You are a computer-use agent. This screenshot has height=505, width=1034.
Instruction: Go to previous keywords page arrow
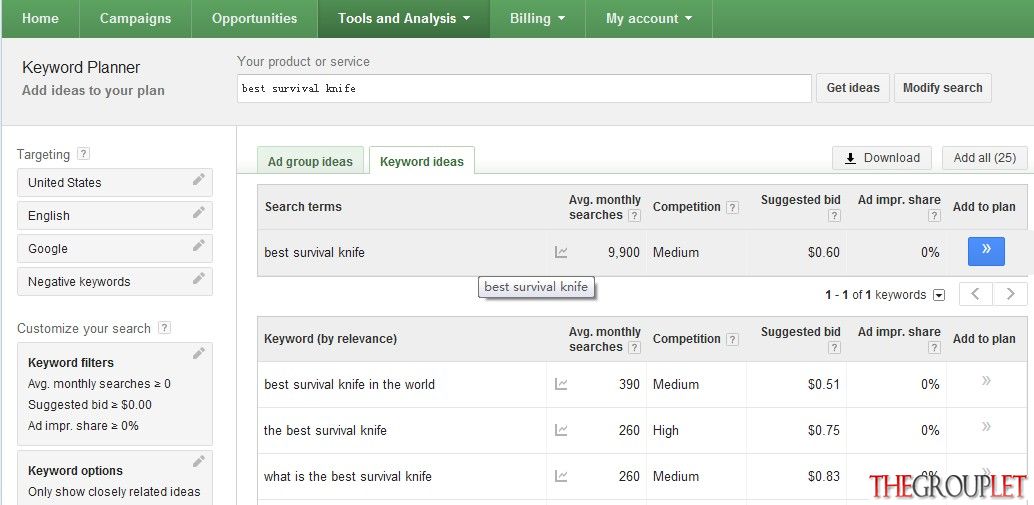[x=976, y=294]
